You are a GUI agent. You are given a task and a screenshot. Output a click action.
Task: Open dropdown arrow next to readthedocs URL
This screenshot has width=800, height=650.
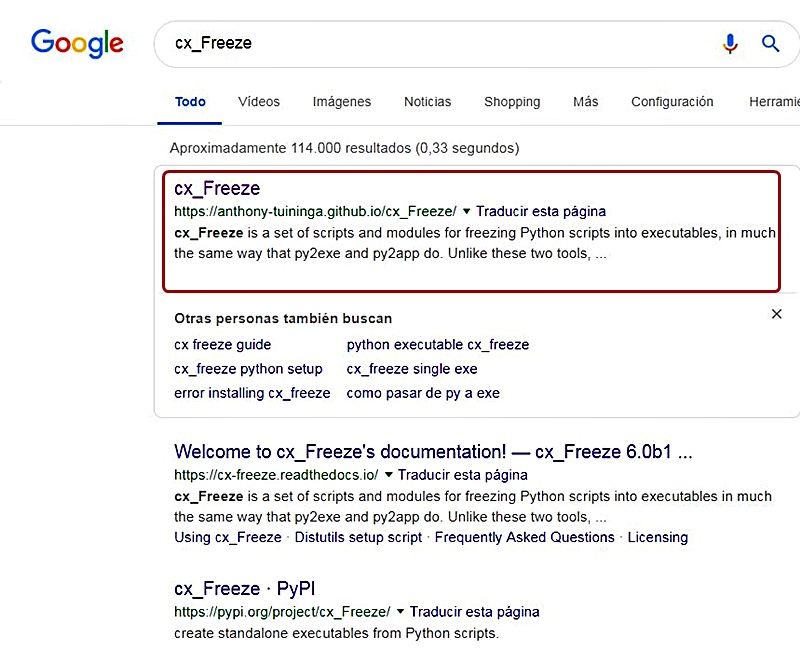389,474
